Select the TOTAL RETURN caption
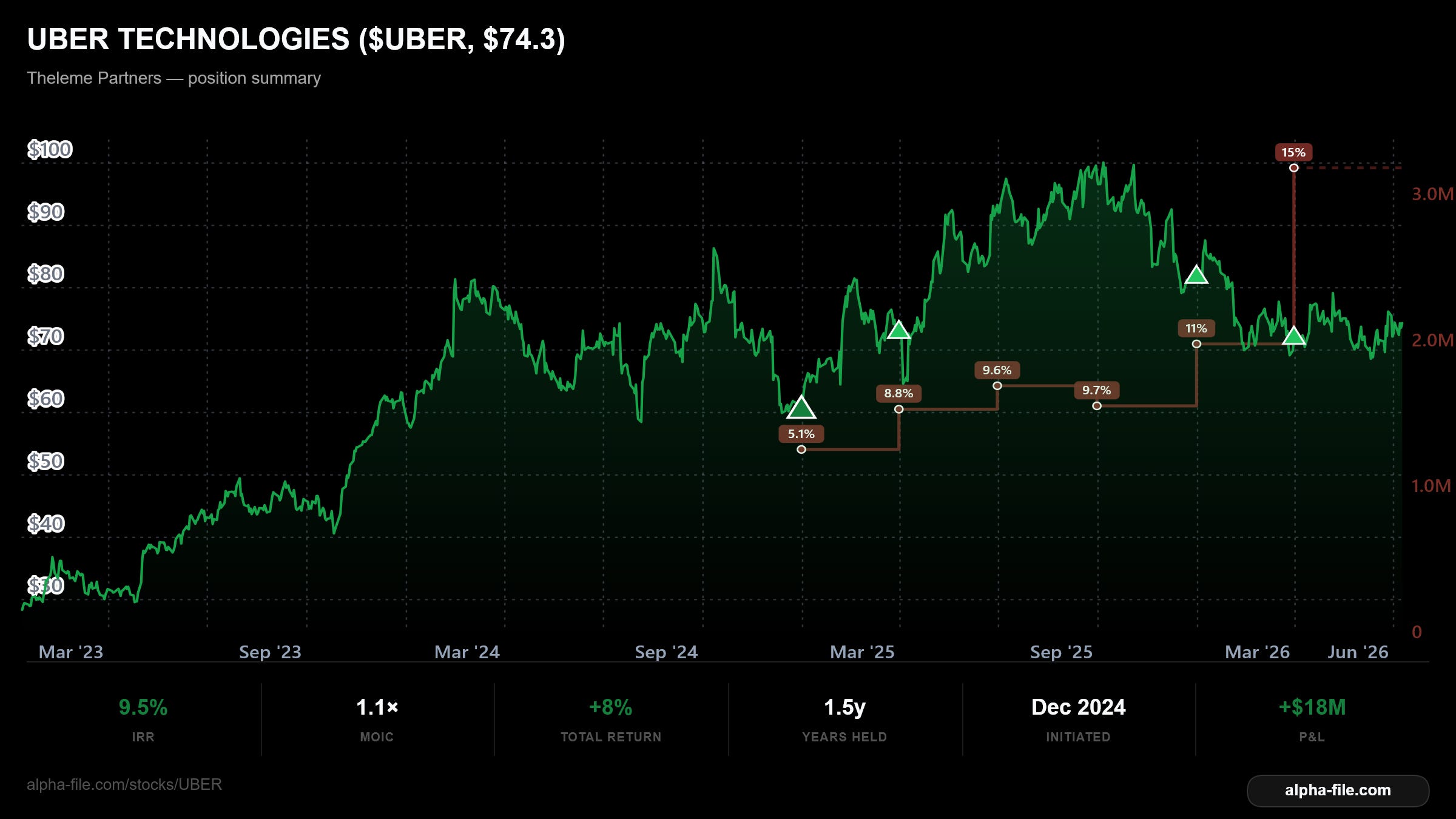Image resolution: width=1456 pixels, height=819 pixels. coord(611,737)
